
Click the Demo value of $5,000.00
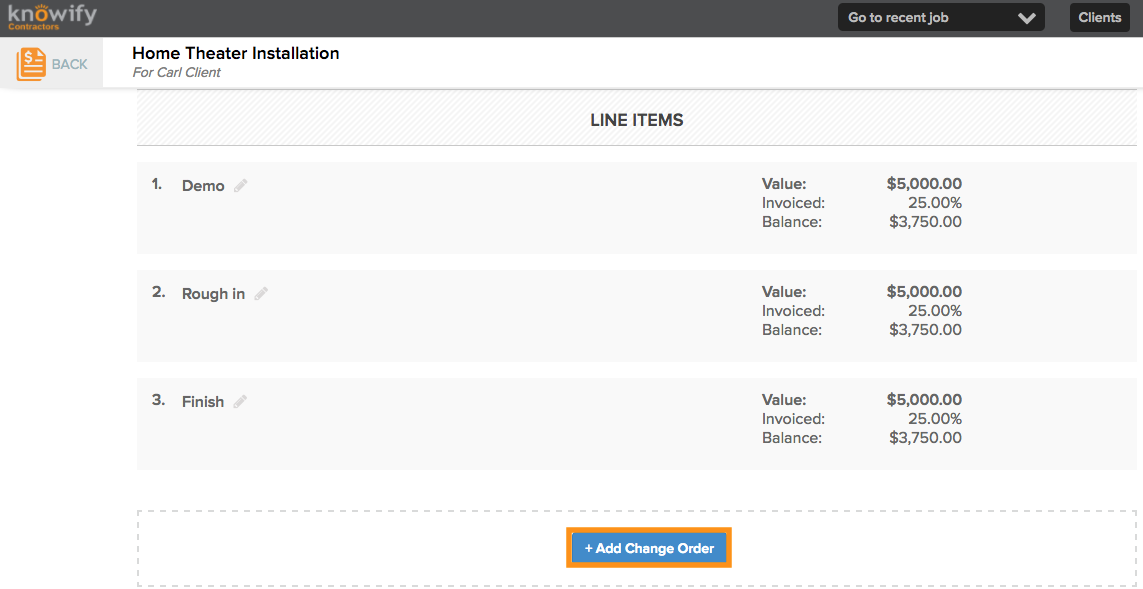[924, 184]
